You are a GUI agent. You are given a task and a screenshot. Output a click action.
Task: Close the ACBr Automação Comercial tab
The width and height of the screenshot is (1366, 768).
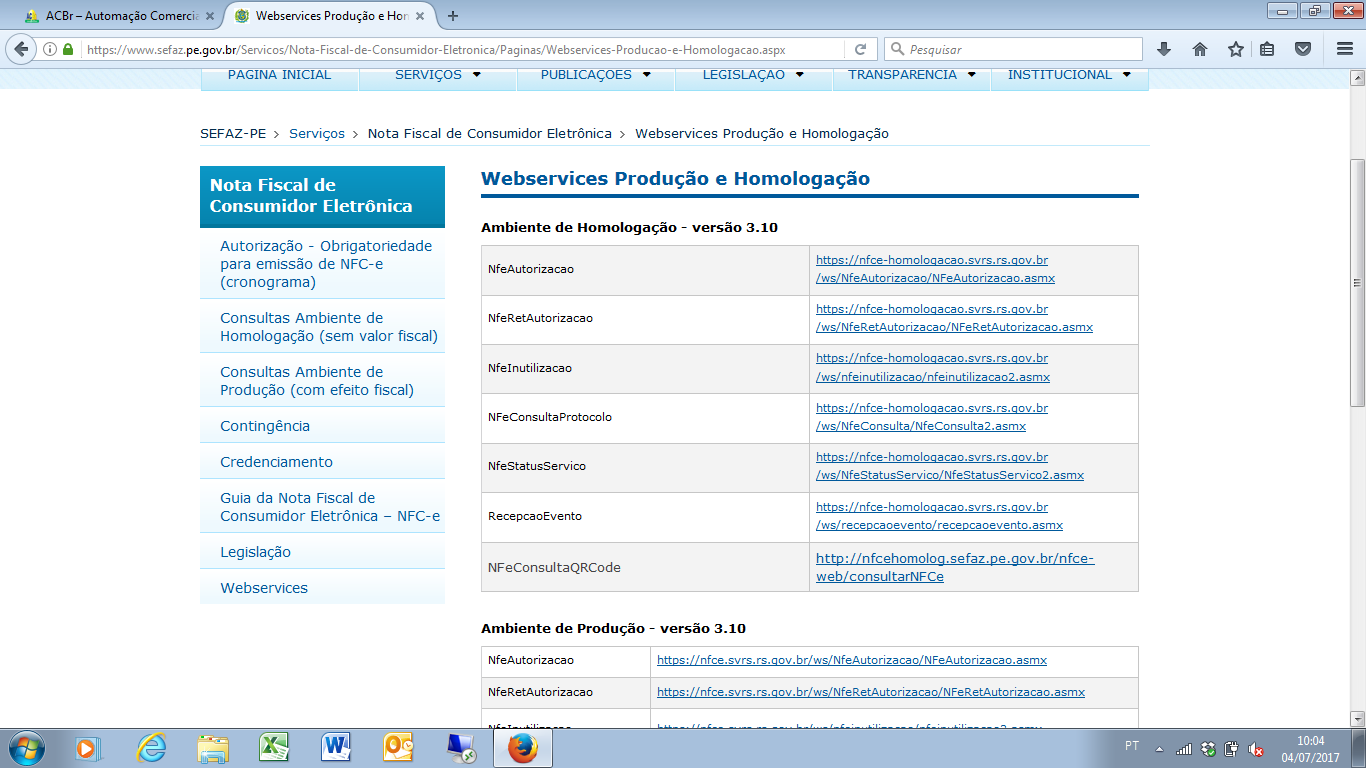pos(211,16)
